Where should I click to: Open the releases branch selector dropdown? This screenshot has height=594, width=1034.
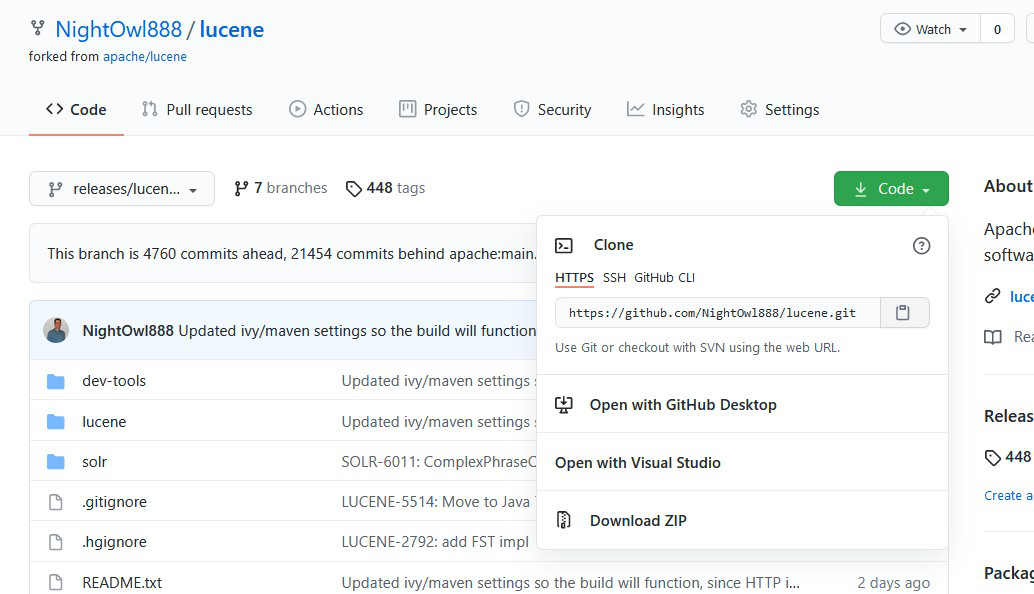tap(122, 189)
